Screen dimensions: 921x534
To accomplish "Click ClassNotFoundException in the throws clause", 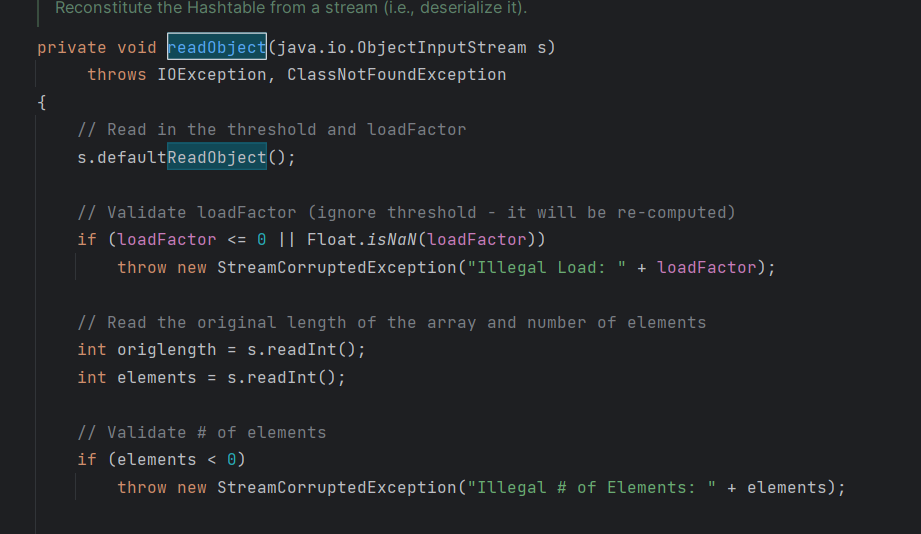I will [396, 75].
